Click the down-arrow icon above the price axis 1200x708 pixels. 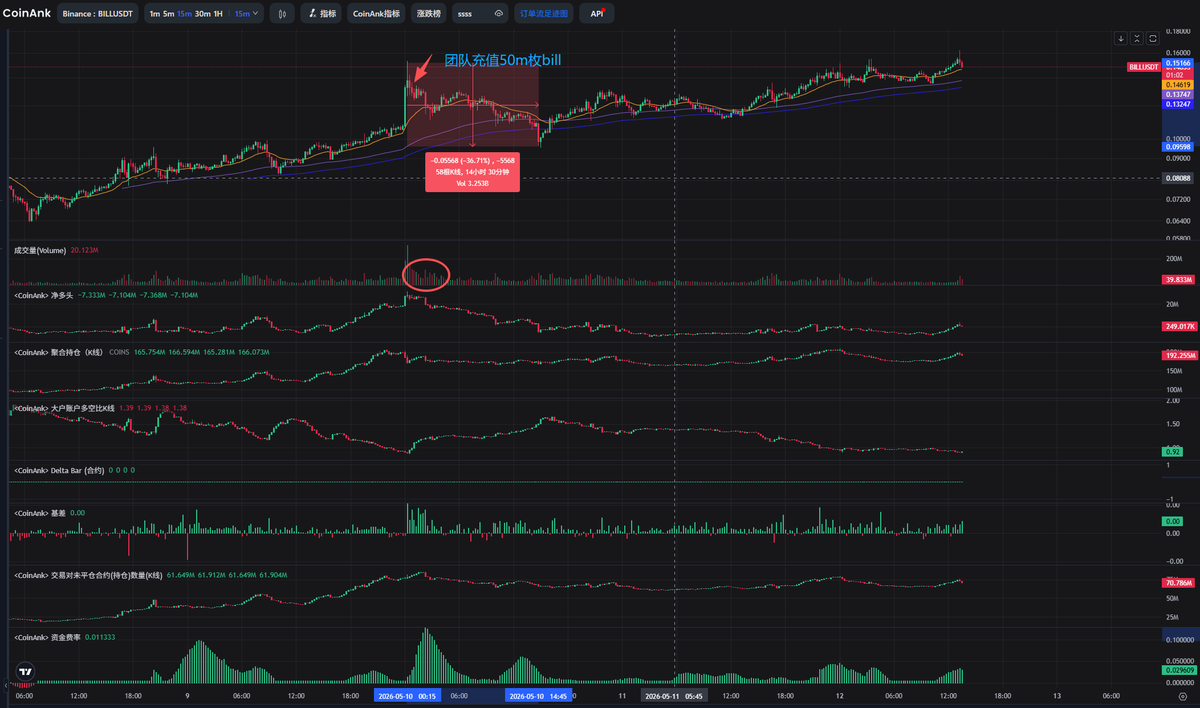1122,38
